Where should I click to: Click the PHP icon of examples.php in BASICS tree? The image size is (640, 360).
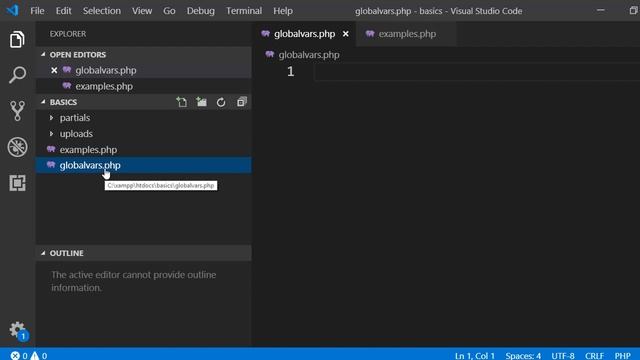(51, 149)
